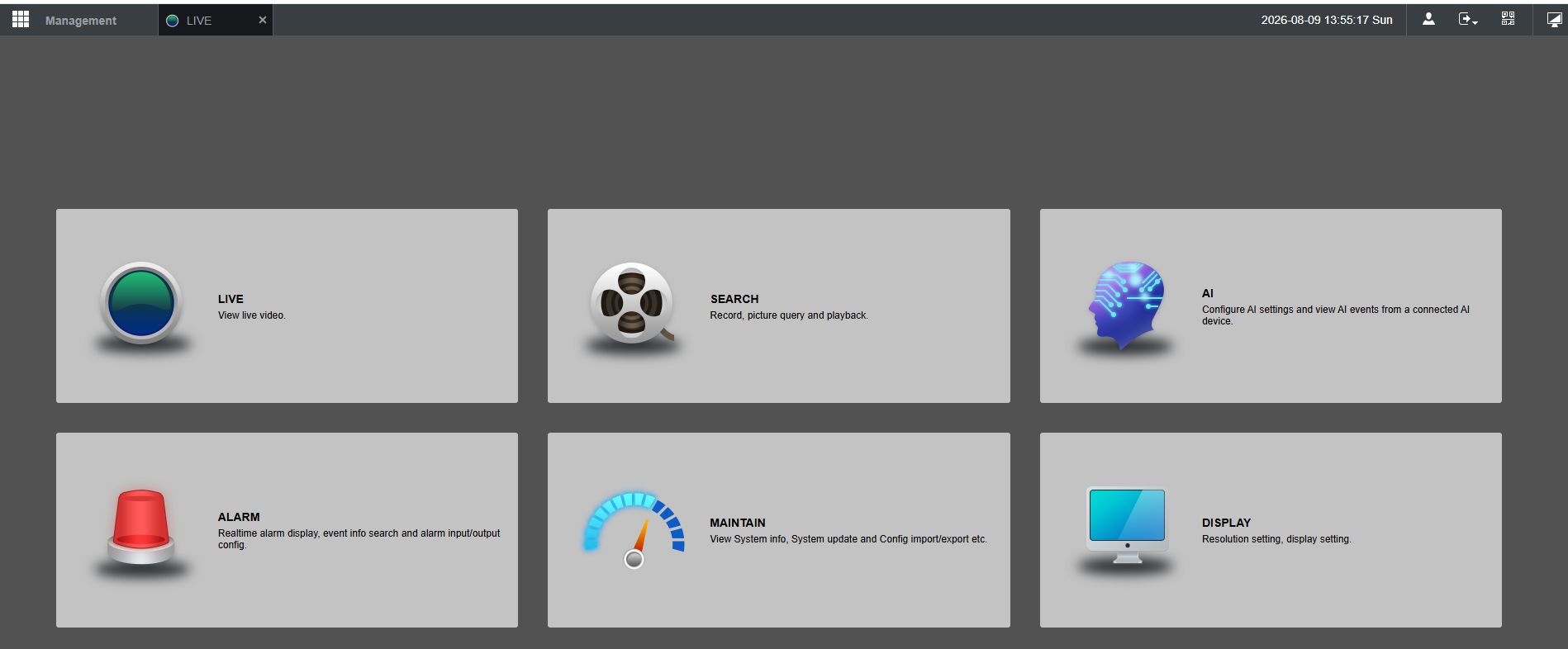Click the SEARCH film reel icon
Viewport: 1568px width, 649px height.
632,303
